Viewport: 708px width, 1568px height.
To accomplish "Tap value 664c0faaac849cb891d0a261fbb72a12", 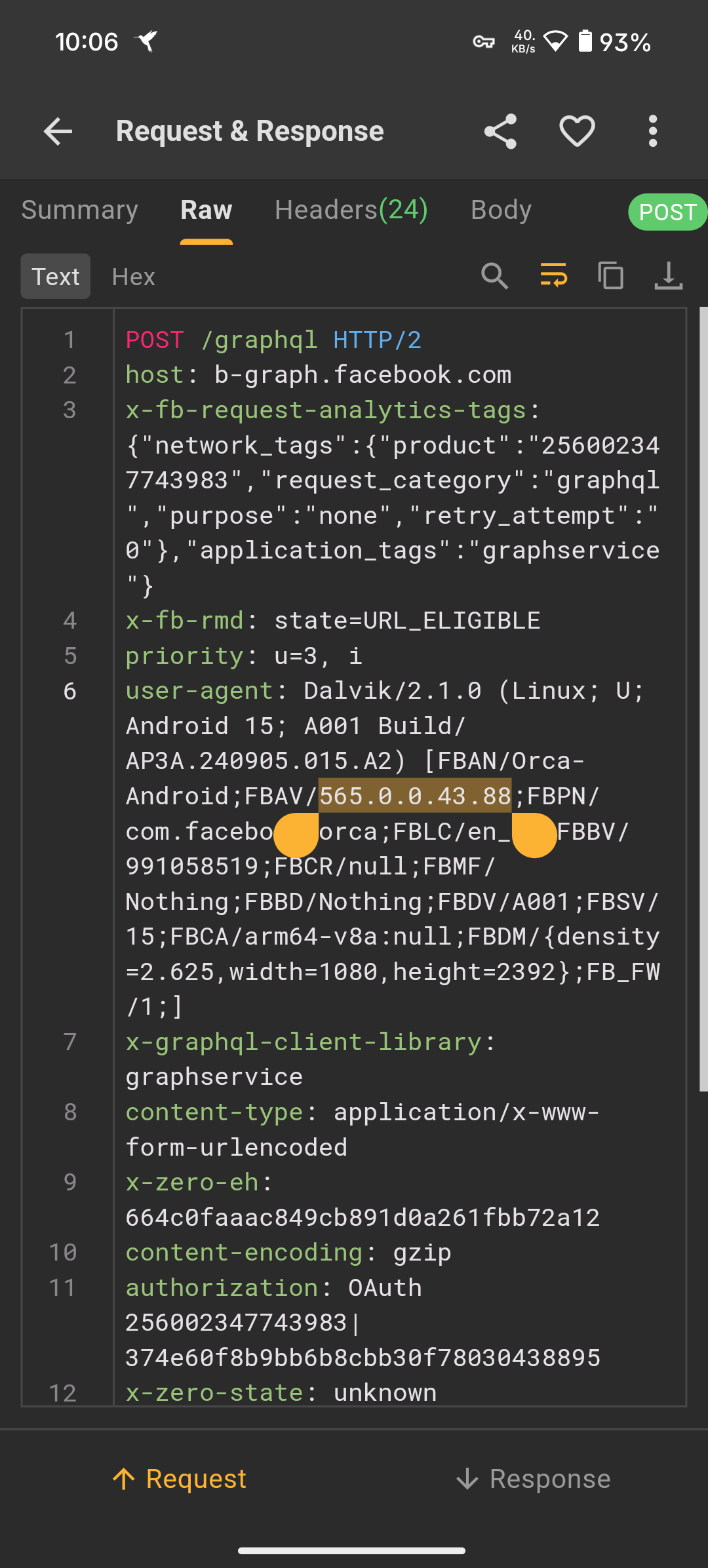I will click(x=363, y=1217).
